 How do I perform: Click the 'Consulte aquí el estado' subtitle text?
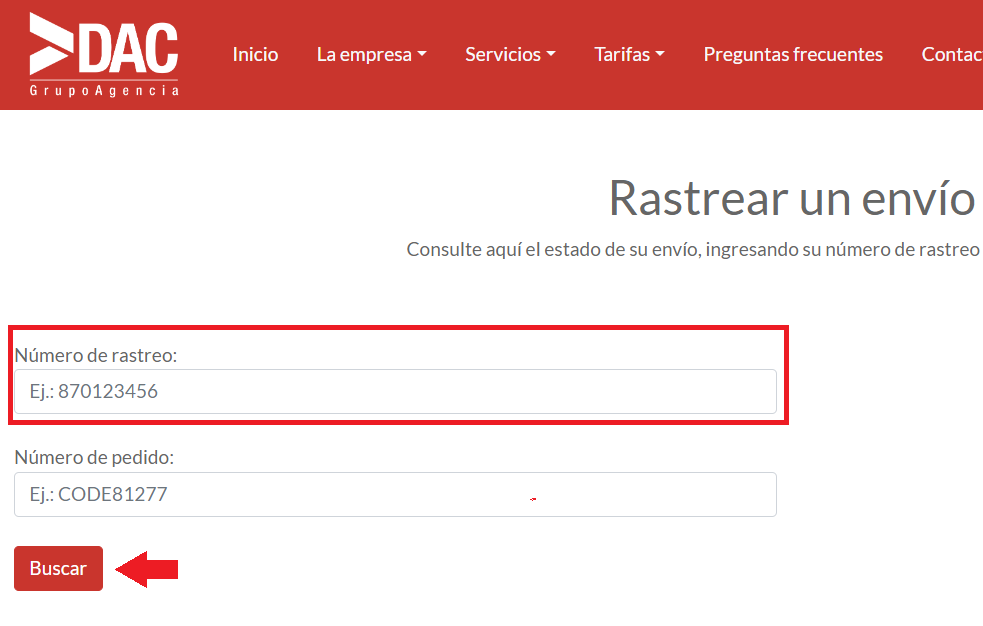click(692, 250)
